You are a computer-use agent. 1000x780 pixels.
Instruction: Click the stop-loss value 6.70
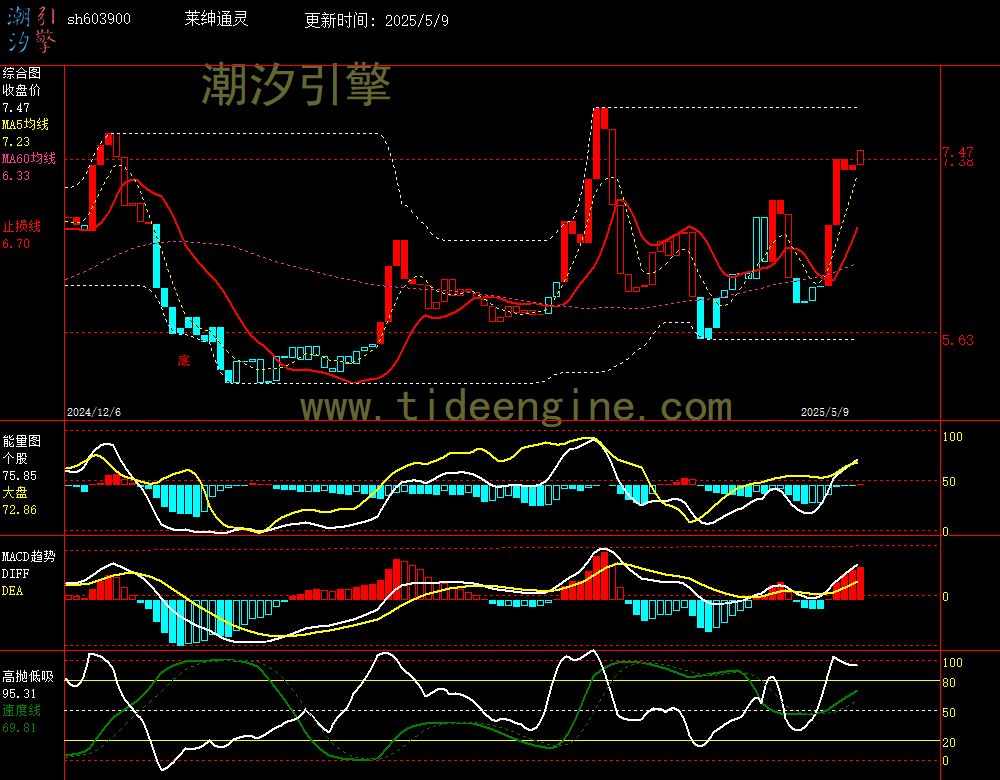pos(16,244)
